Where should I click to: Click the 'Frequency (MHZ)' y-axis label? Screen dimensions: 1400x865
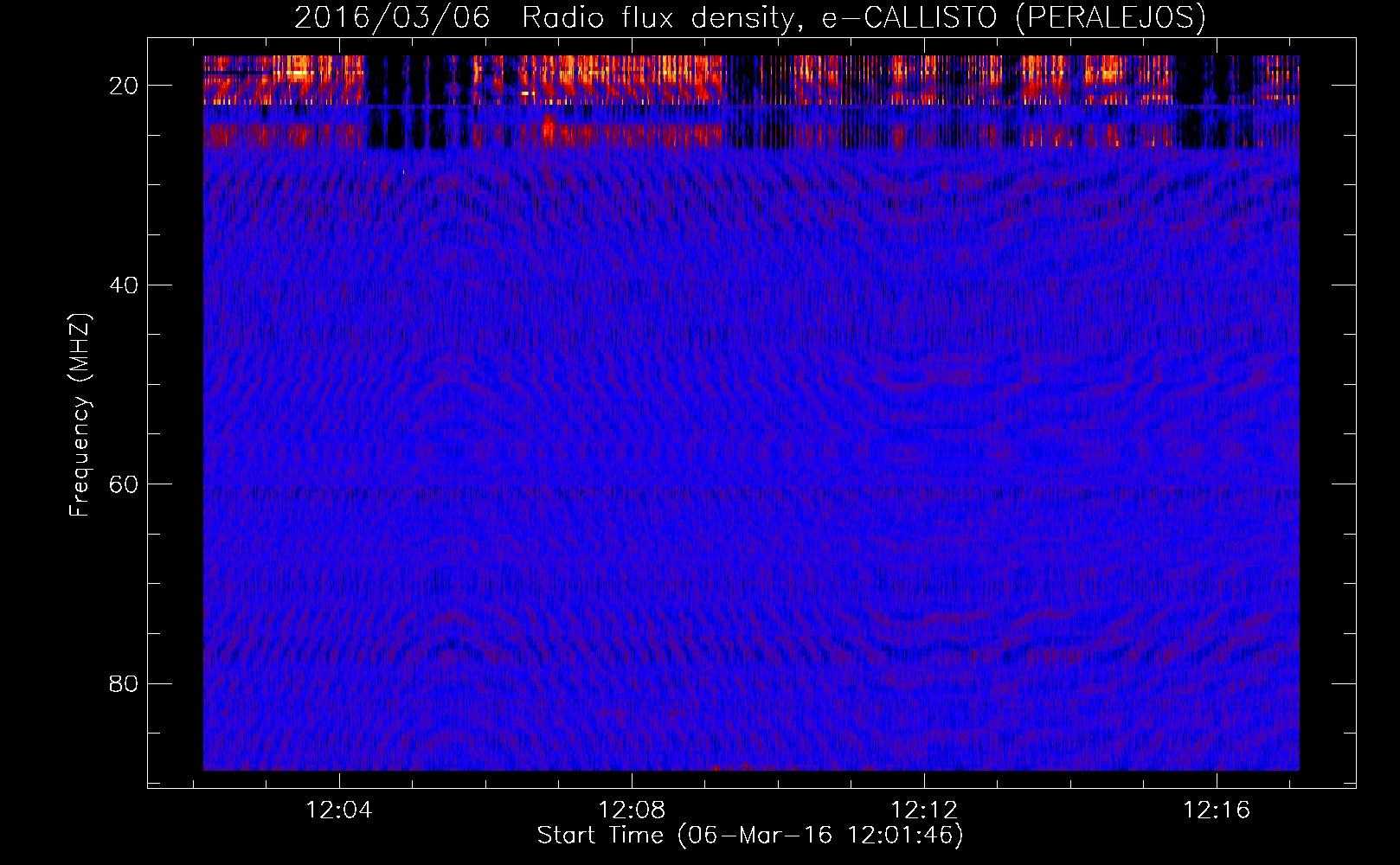point(80,415)
